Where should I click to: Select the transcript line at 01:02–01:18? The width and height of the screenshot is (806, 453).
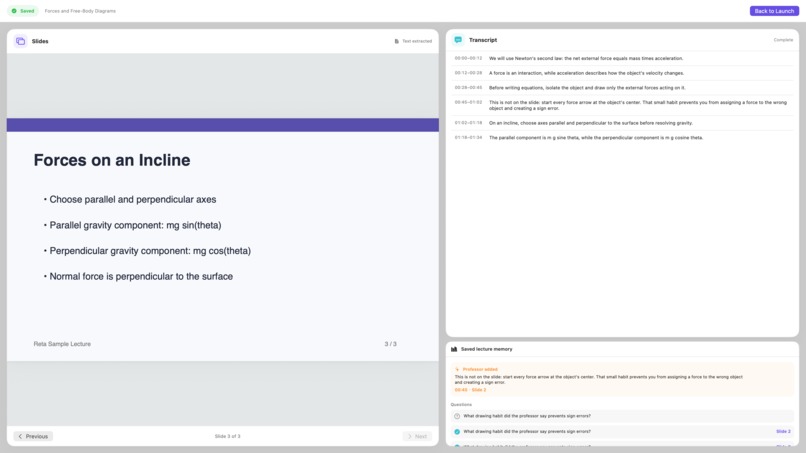622,123
